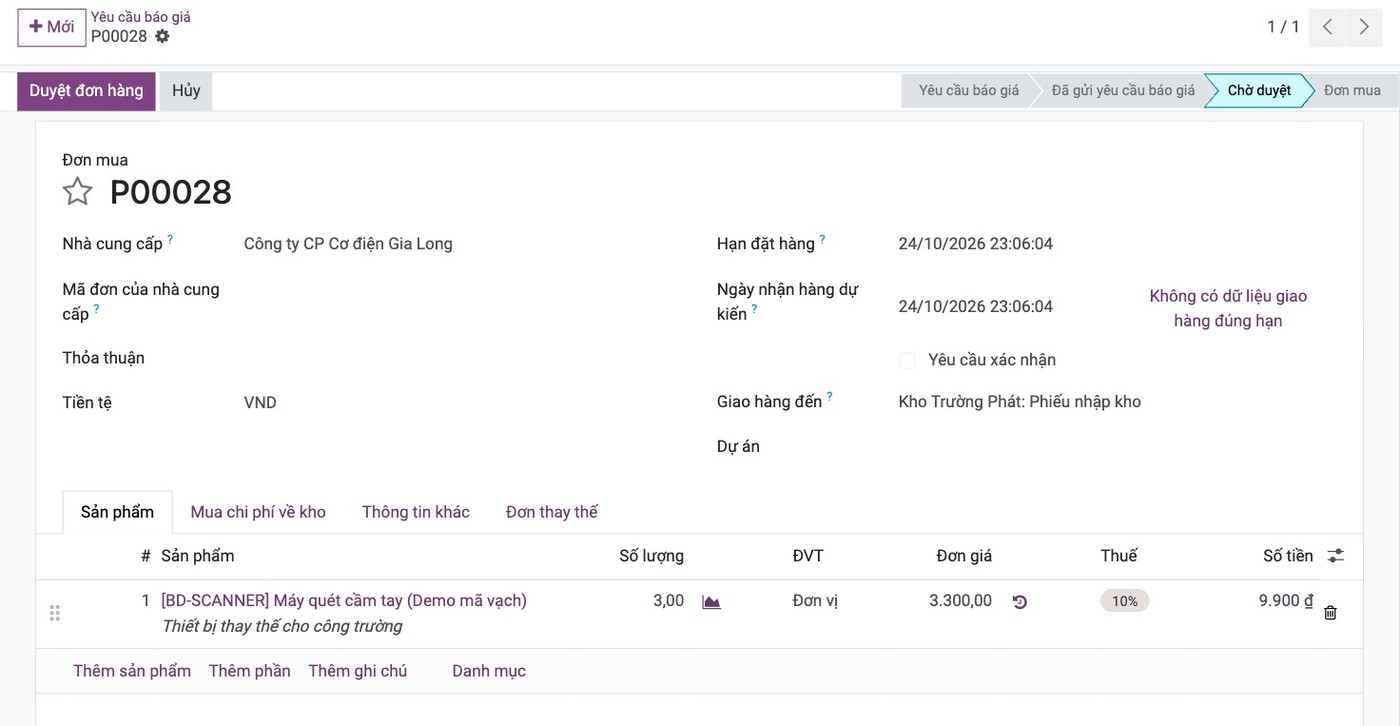Click the Duyệt đơn hàng button
Screen dimensions: 1400x726
coord(86,91)
